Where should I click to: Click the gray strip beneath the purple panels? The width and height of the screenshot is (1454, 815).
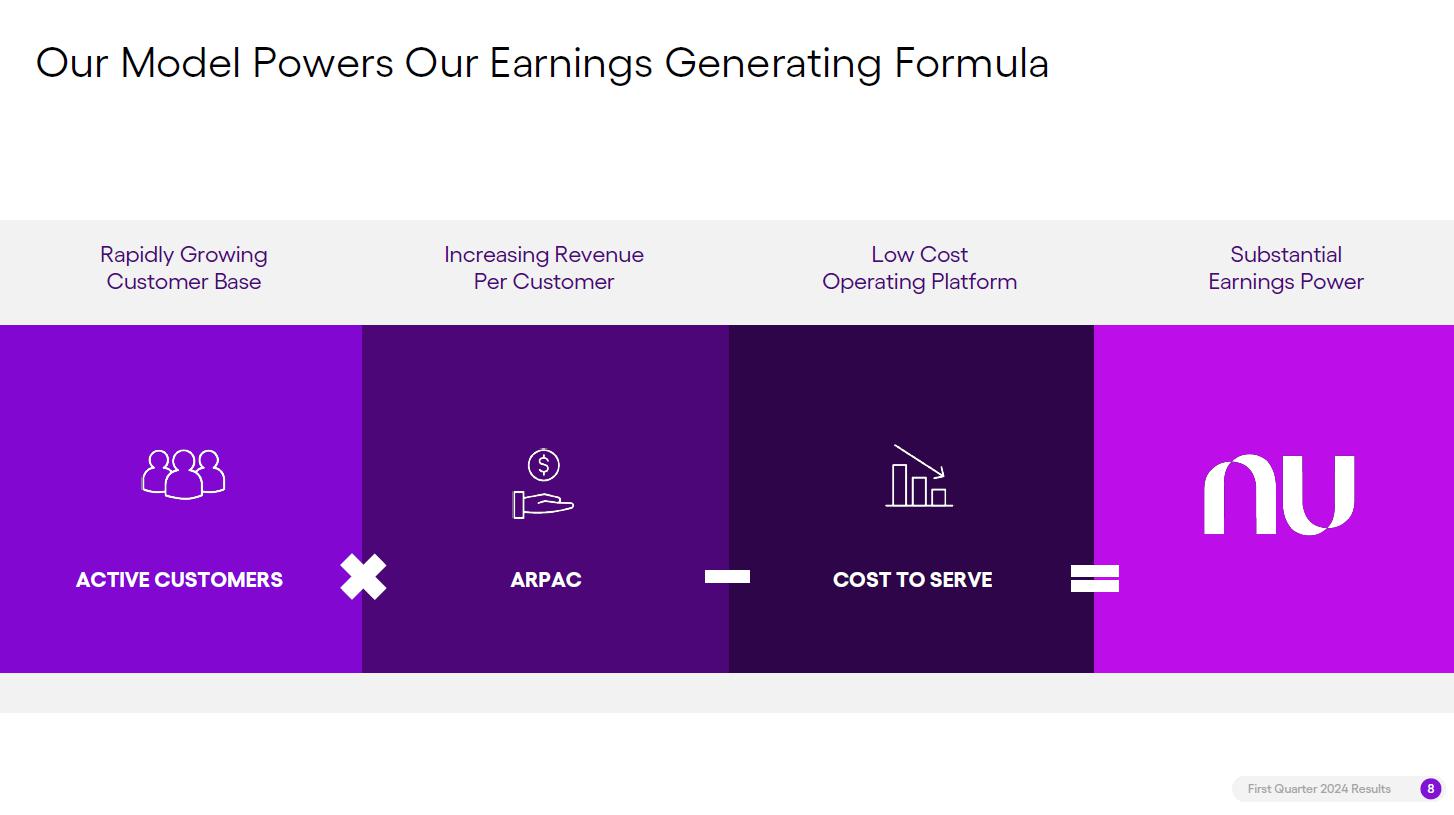pyautogui.click(x=727, y=693)
